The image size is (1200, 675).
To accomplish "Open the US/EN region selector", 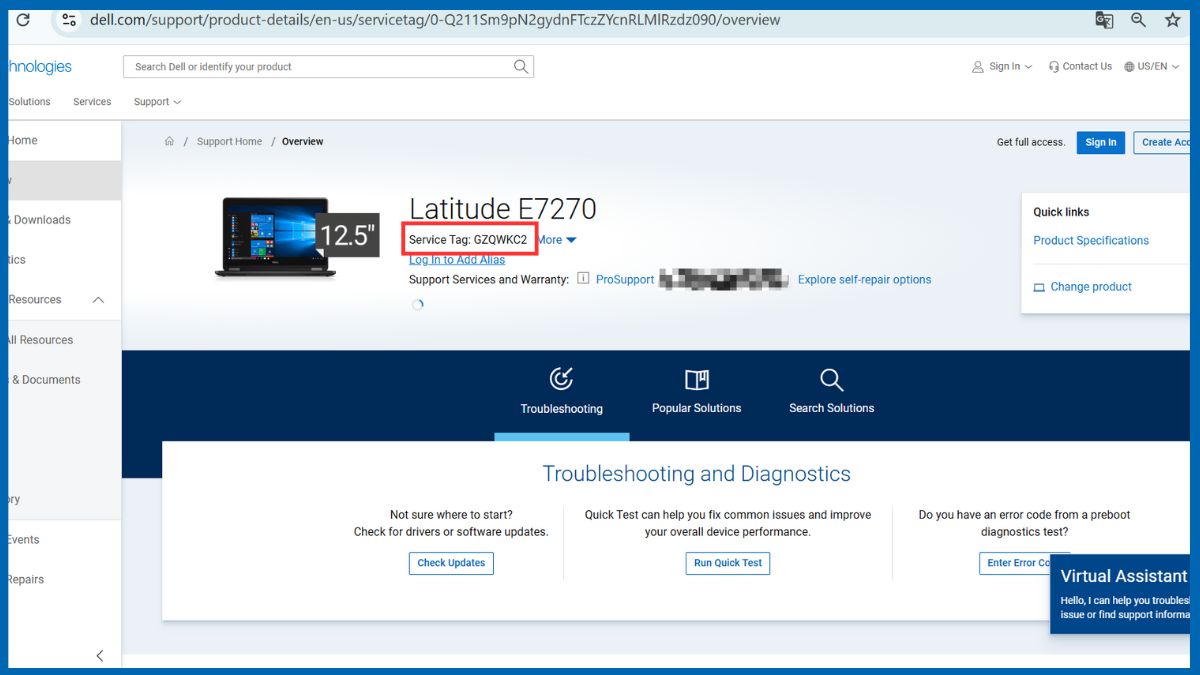I will [x=1152, y=66].
